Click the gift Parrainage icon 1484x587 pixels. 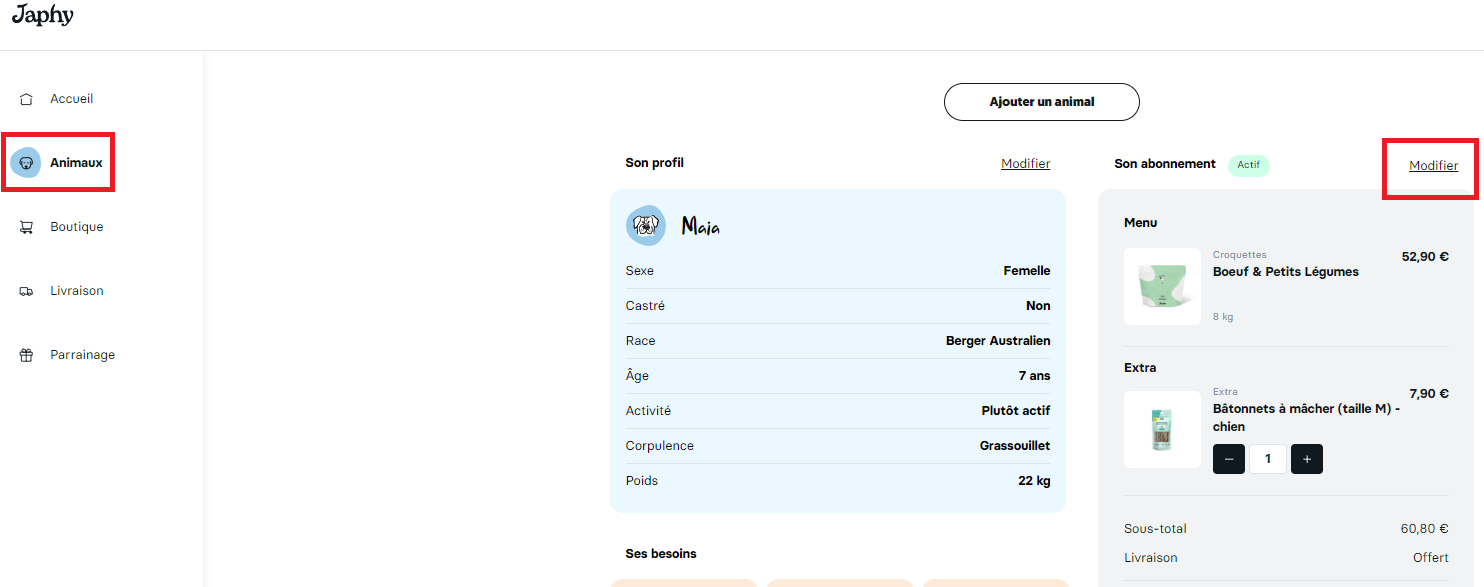pyautogui.click(x=26, y=355)
